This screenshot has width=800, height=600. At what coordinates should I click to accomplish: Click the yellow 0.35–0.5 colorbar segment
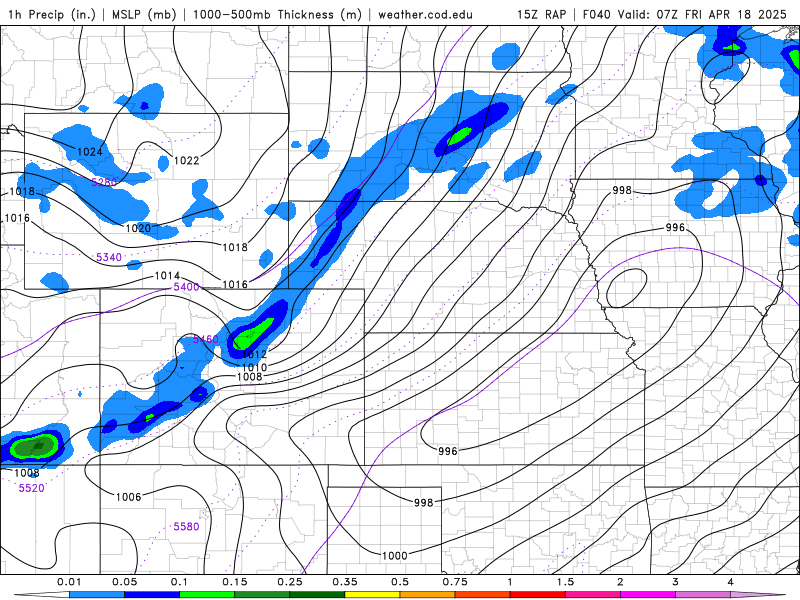(x=372, y=595)
